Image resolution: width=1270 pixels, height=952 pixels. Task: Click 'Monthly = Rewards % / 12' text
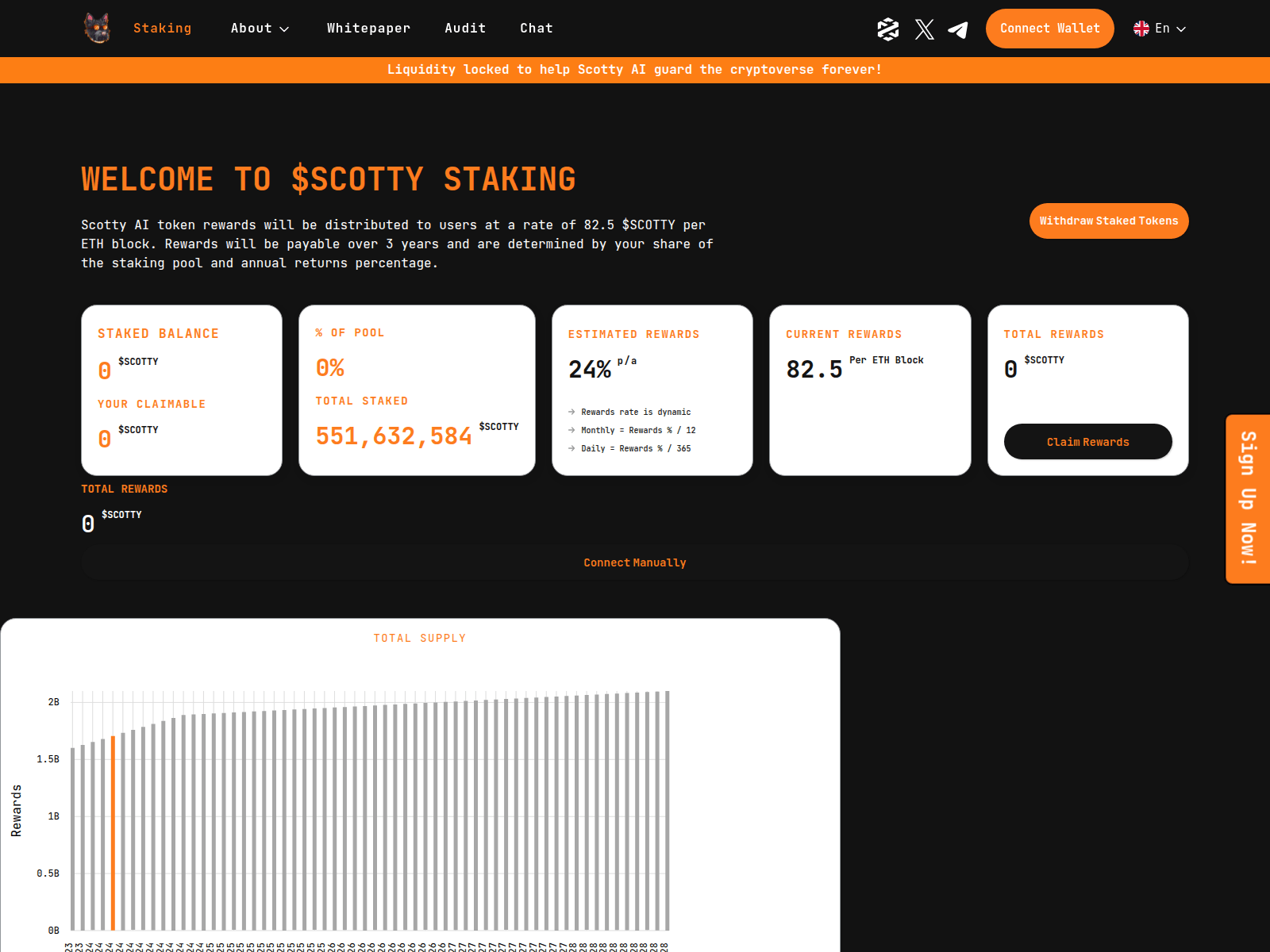(x=638, y=430)
